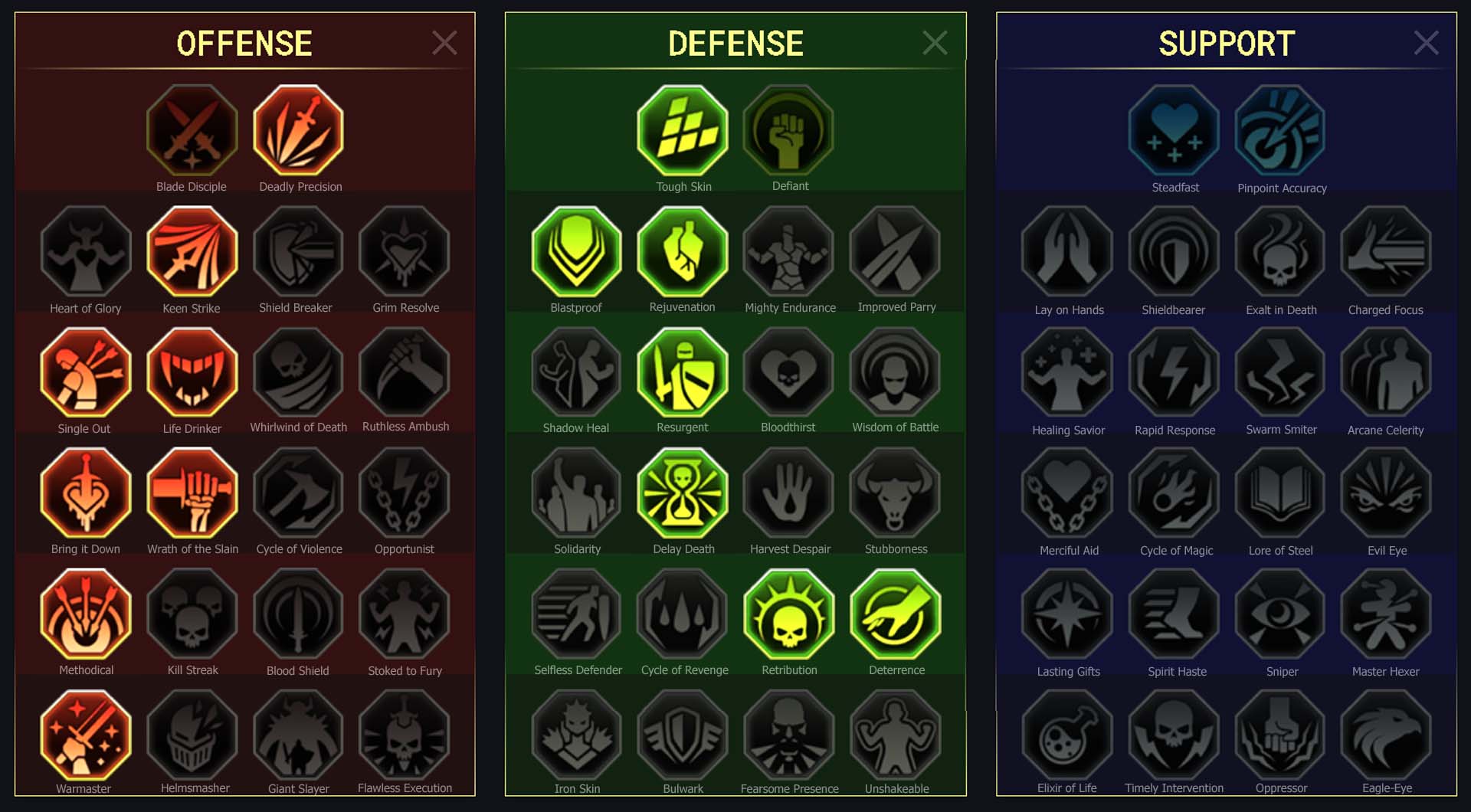Click the Blade Disciple mastery icon
The height and width of the screenshot is (812, 1471).
[x=192, y=130]
